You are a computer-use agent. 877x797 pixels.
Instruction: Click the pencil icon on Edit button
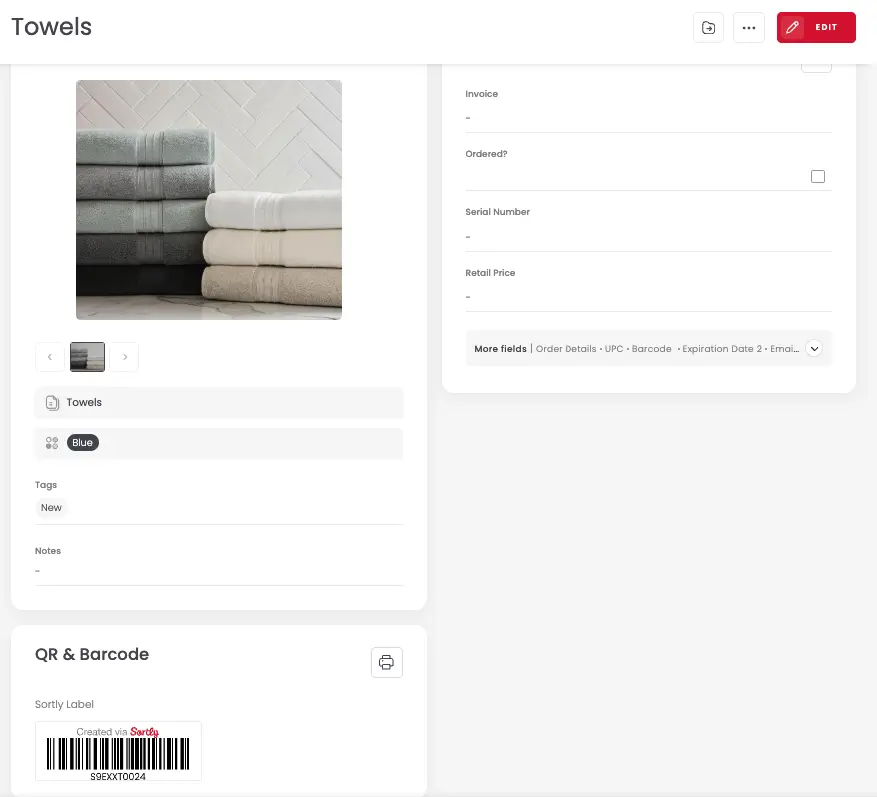tap(793, 28)
